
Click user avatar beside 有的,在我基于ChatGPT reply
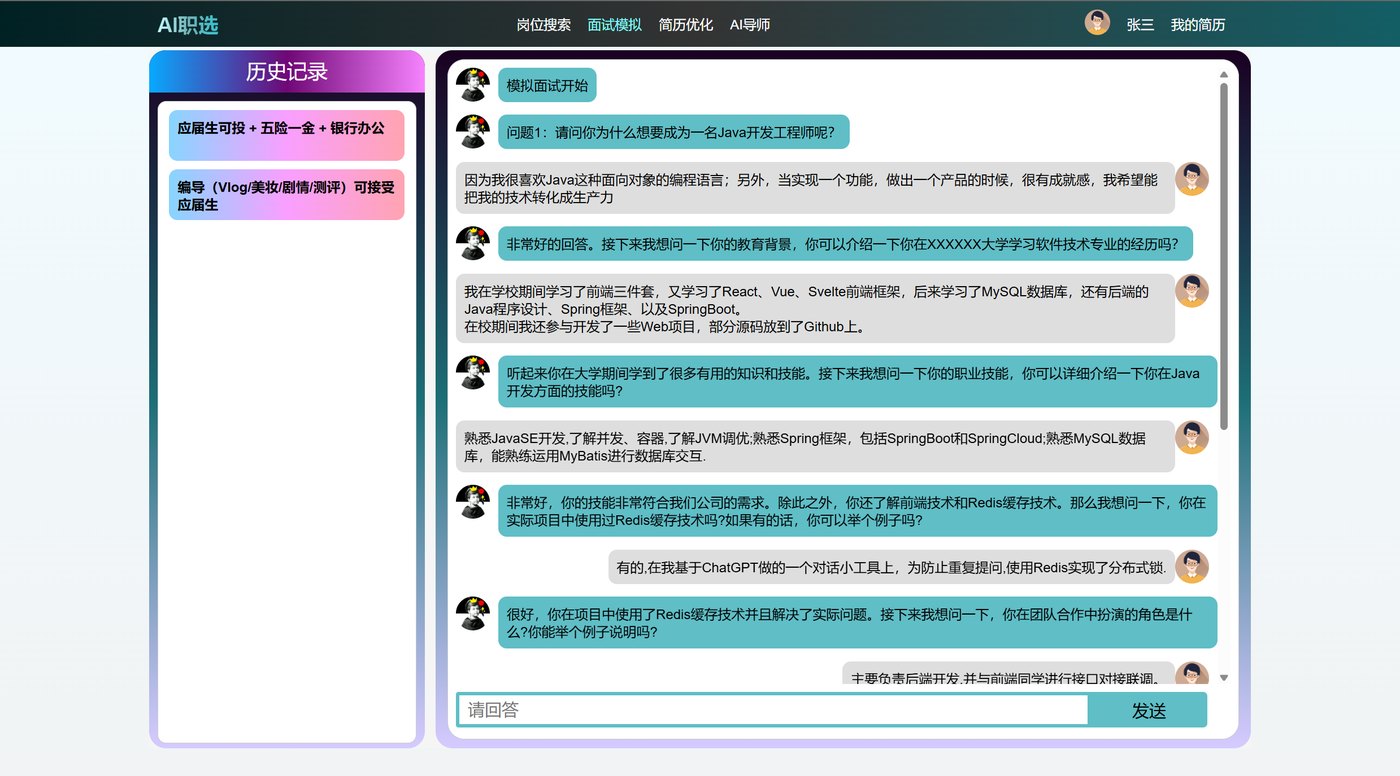click(x=1192, y=567)
